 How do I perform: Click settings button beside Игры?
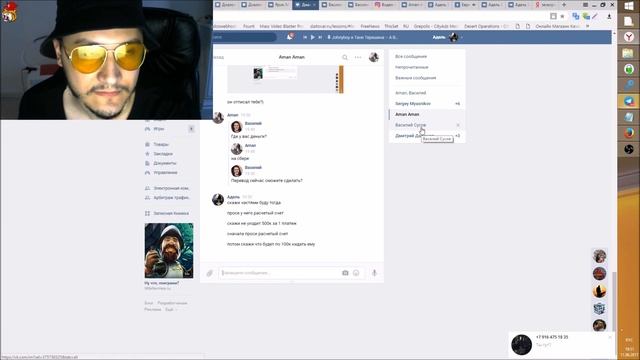[191, 129]
